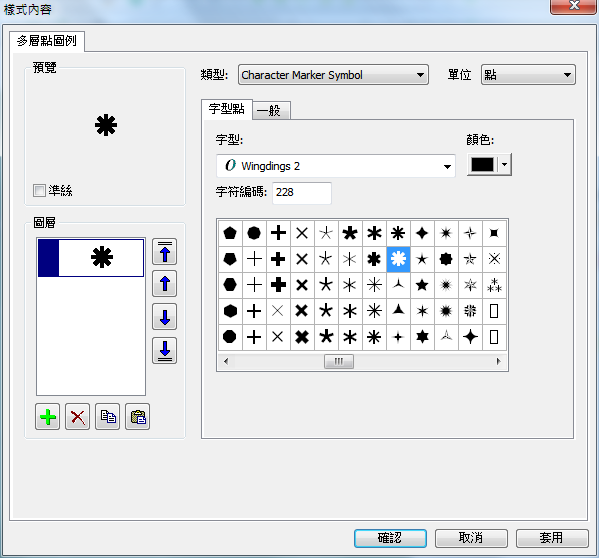This screenshot has width=599, height=558.
Task: Click the 確認 confirm button
Action: (390, 538)
